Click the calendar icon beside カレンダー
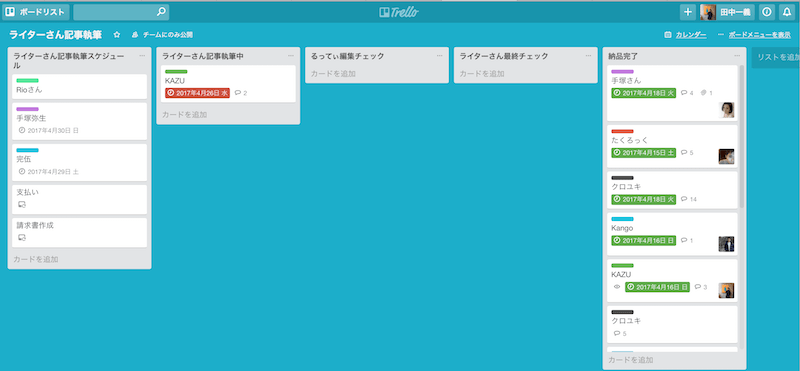 click(x=668, y=35)
